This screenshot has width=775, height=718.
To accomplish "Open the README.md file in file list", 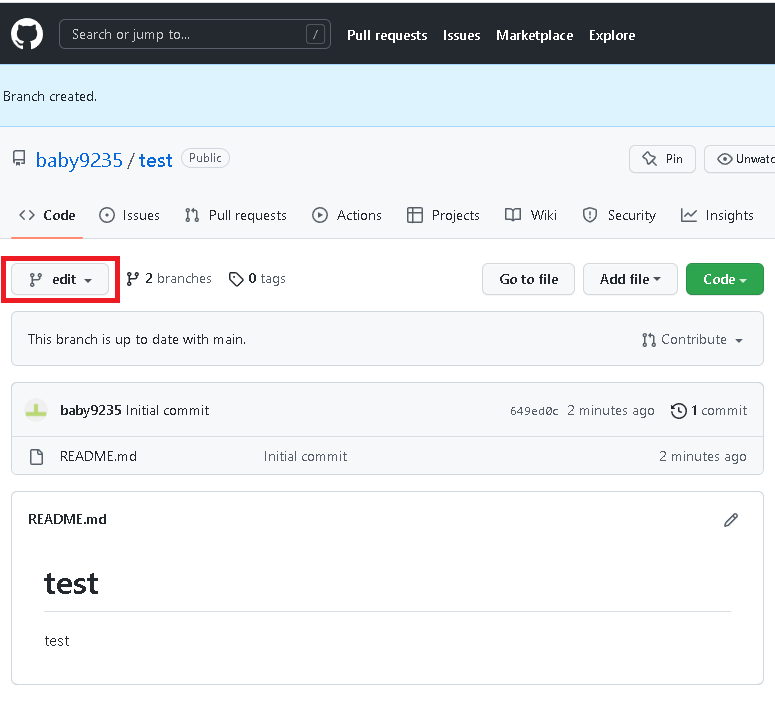I will click(98, 456).
